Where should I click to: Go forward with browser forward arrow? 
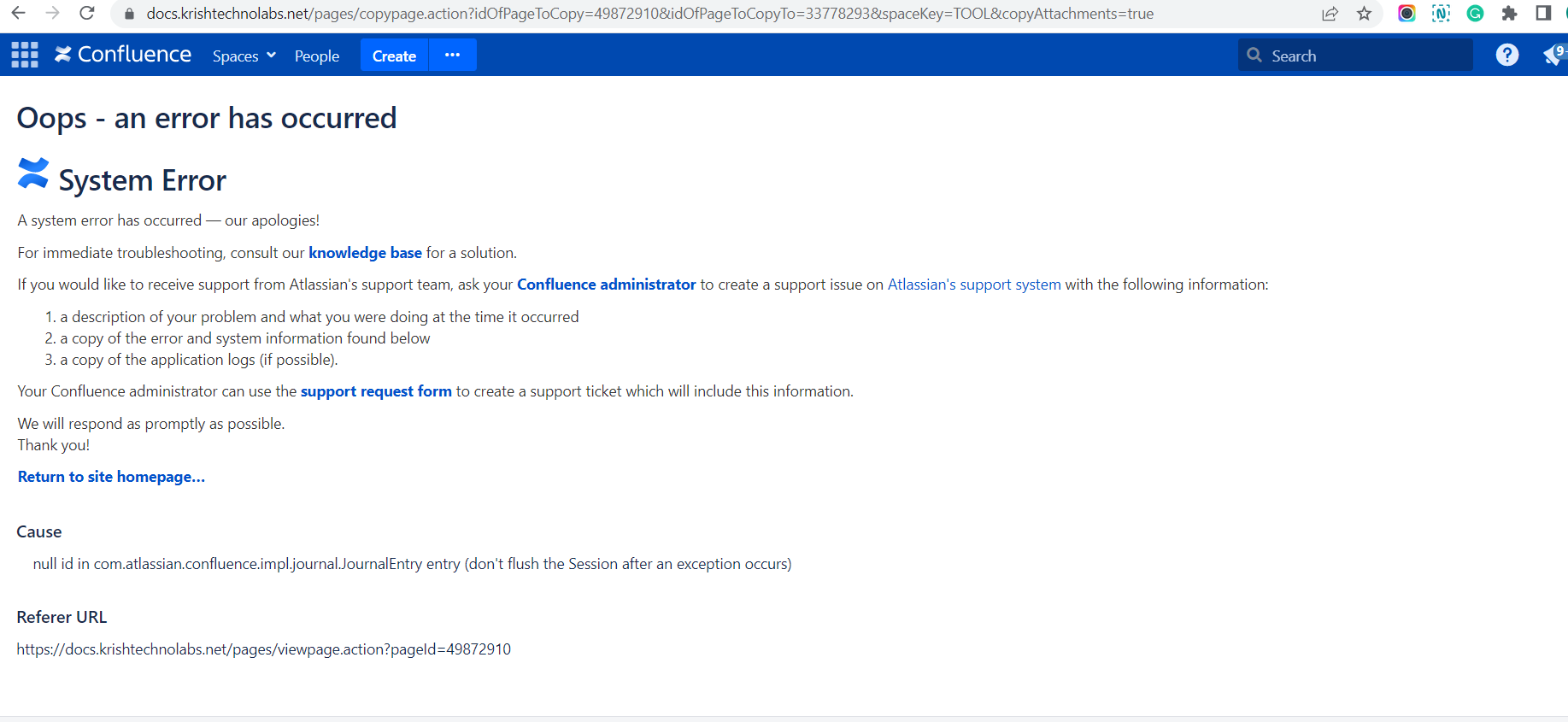(x=53, y=14)
